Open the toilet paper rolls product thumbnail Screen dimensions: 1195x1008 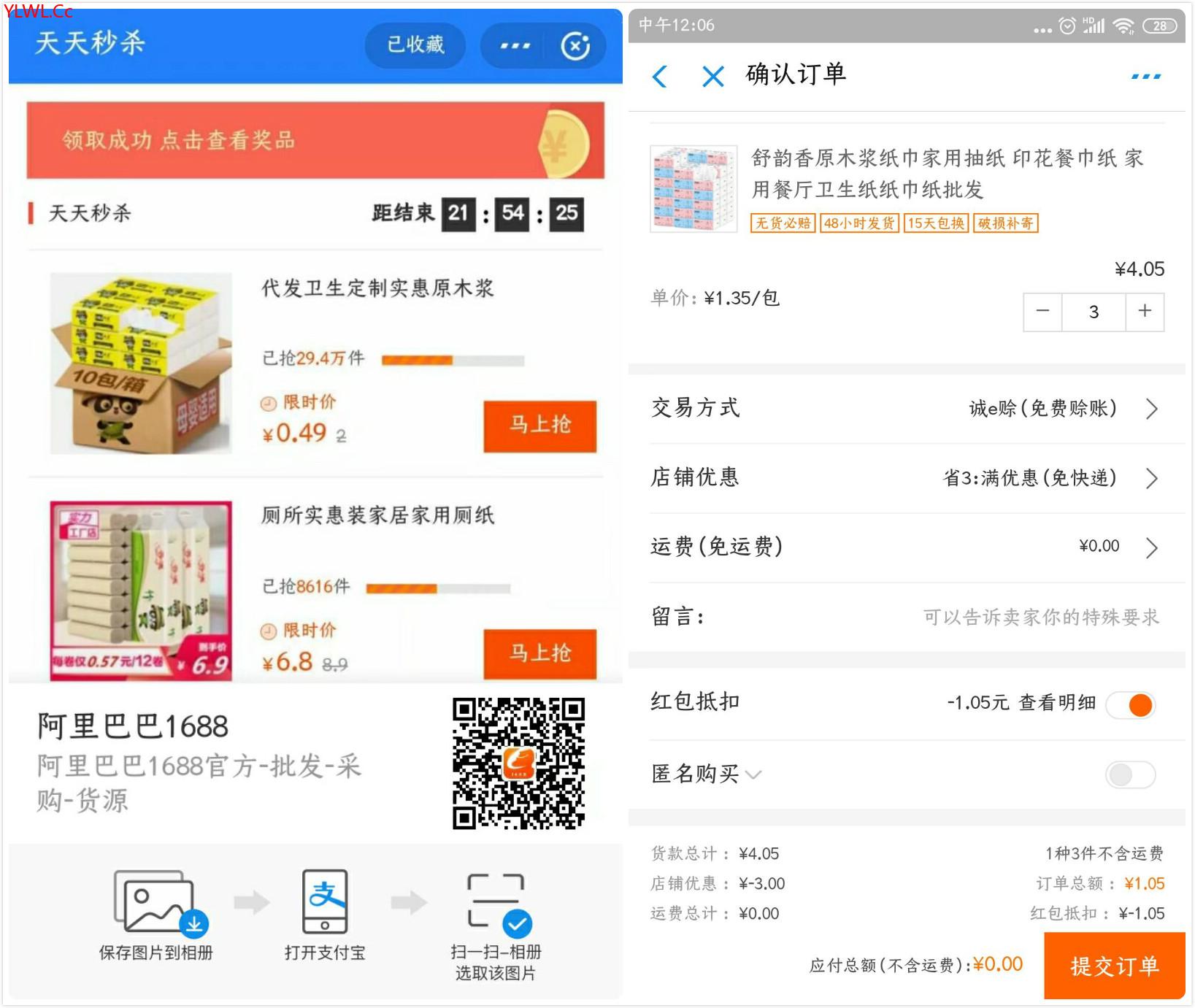[141, 590]
